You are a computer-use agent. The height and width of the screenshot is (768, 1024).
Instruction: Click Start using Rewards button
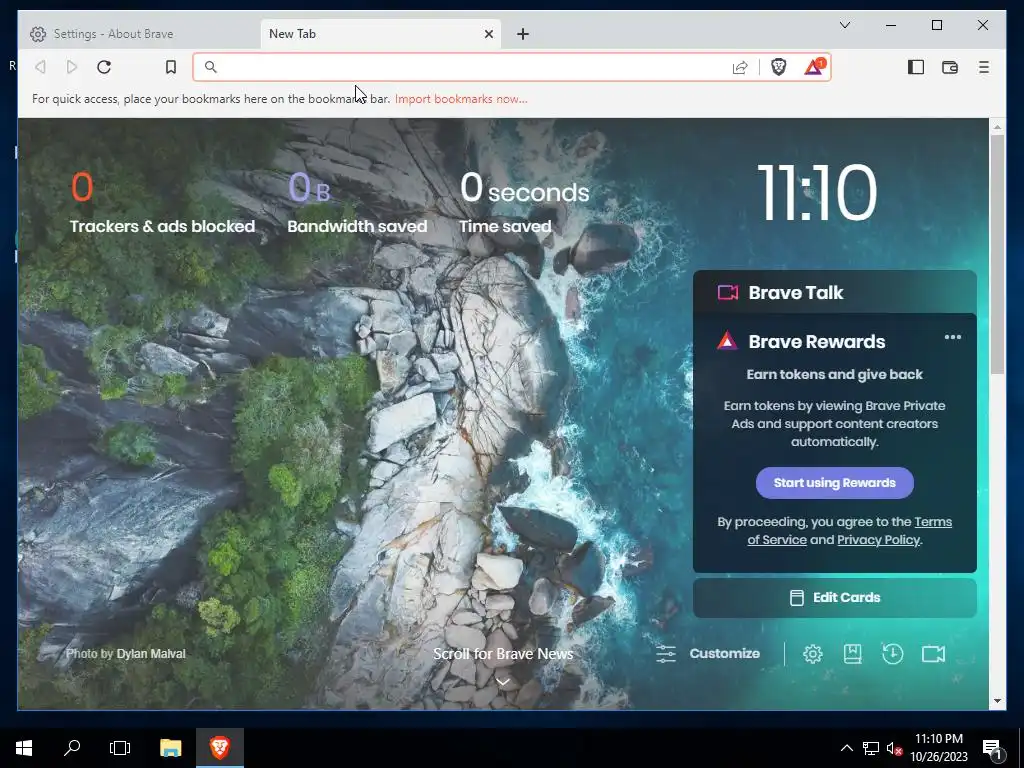(x=835, y=483)
